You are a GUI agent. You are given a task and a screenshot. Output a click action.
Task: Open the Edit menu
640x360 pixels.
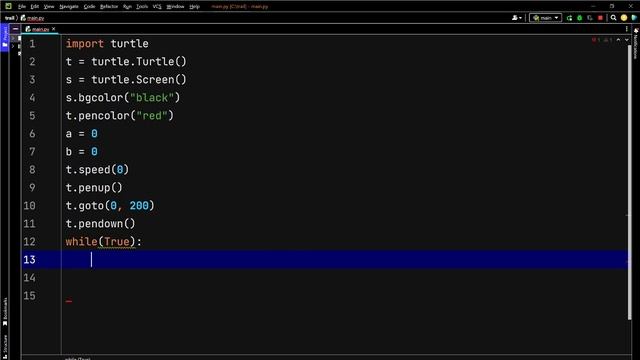35,7
